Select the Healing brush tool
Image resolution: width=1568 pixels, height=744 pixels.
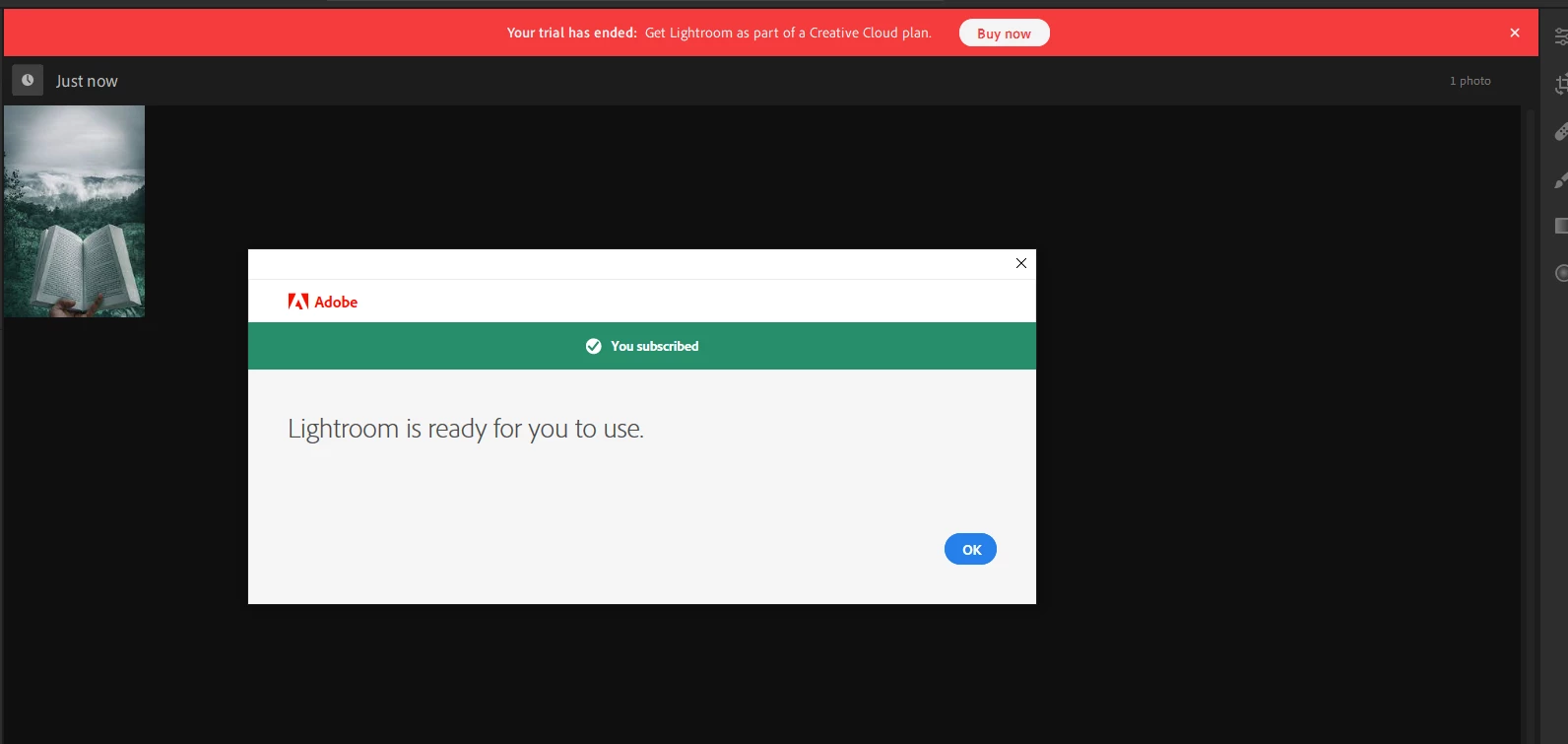(1560, 132)
